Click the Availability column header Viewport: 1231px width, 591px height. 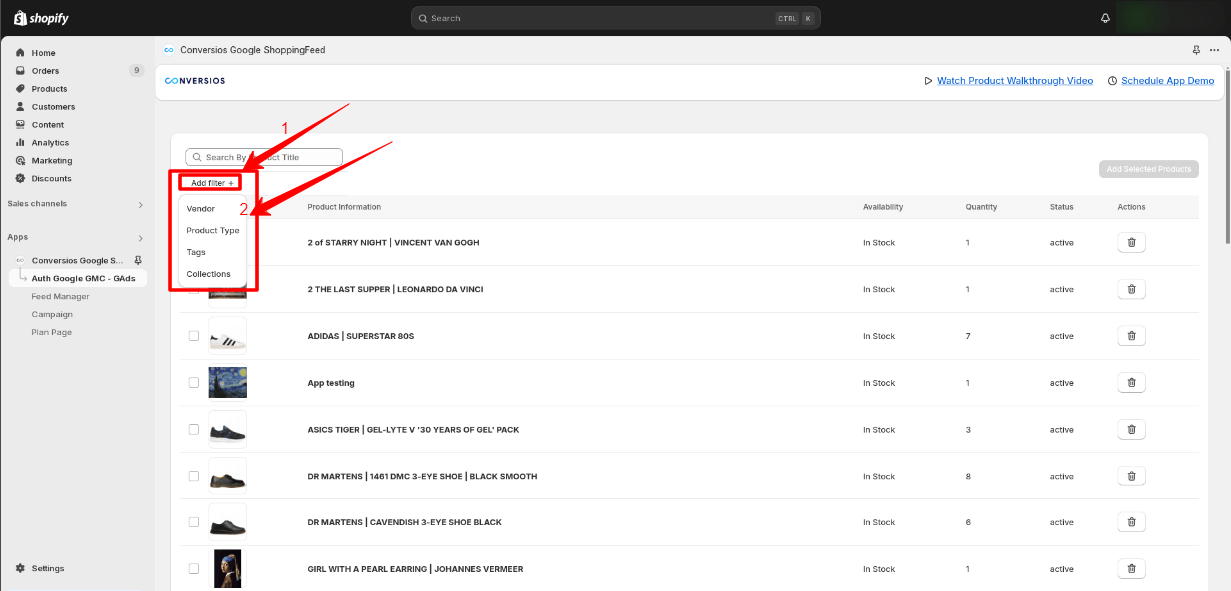pos(883,207)
